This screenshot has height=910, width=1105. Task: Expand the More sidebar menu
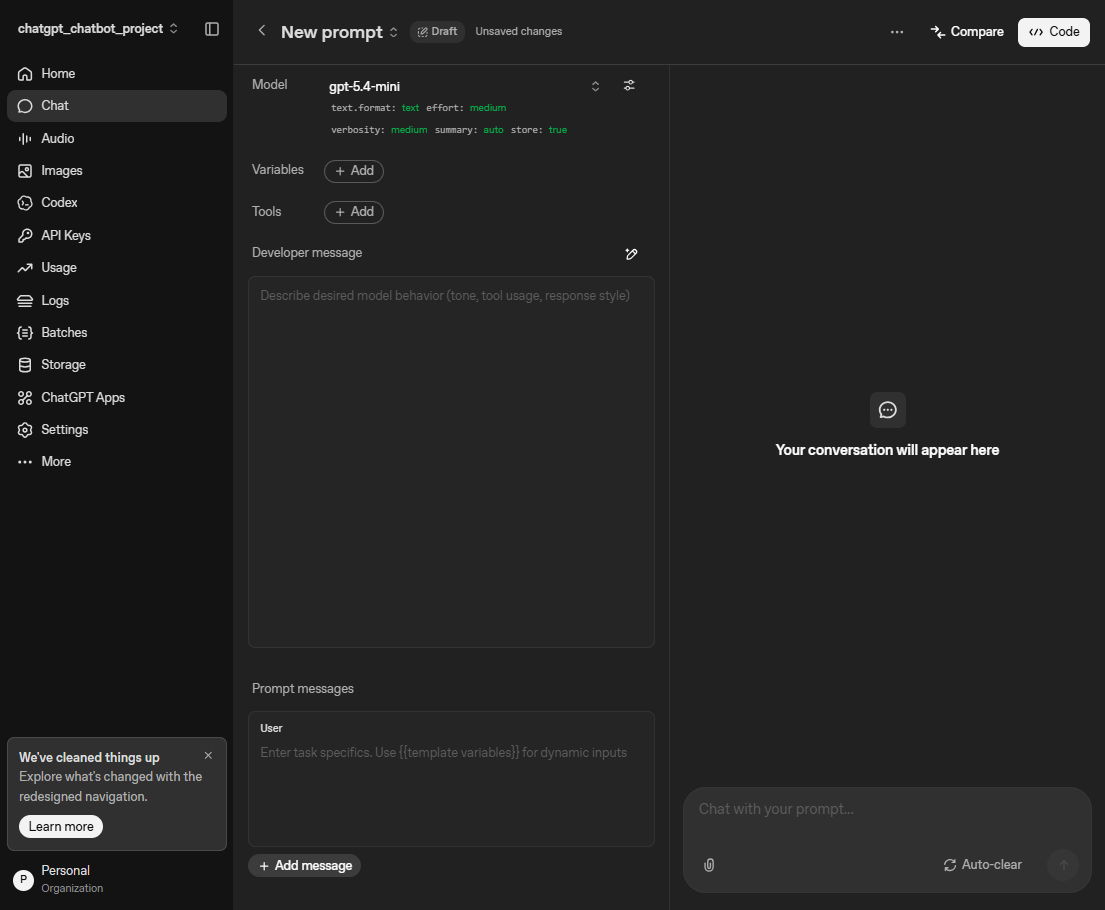[x=117, y=462]
